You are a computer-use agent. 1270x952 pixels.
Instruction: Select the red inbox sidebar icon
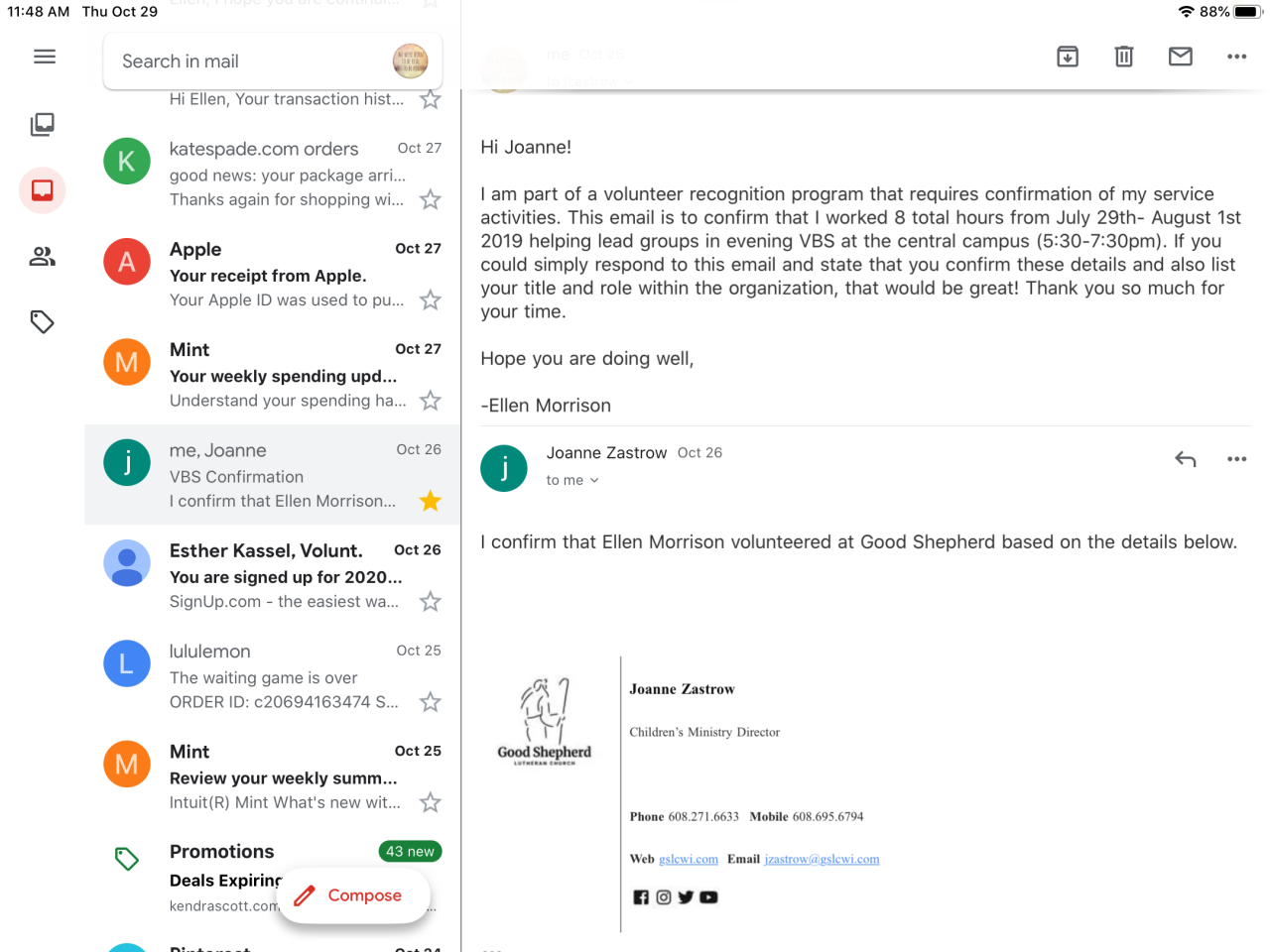pyautogui.click(x=43, y=190)
